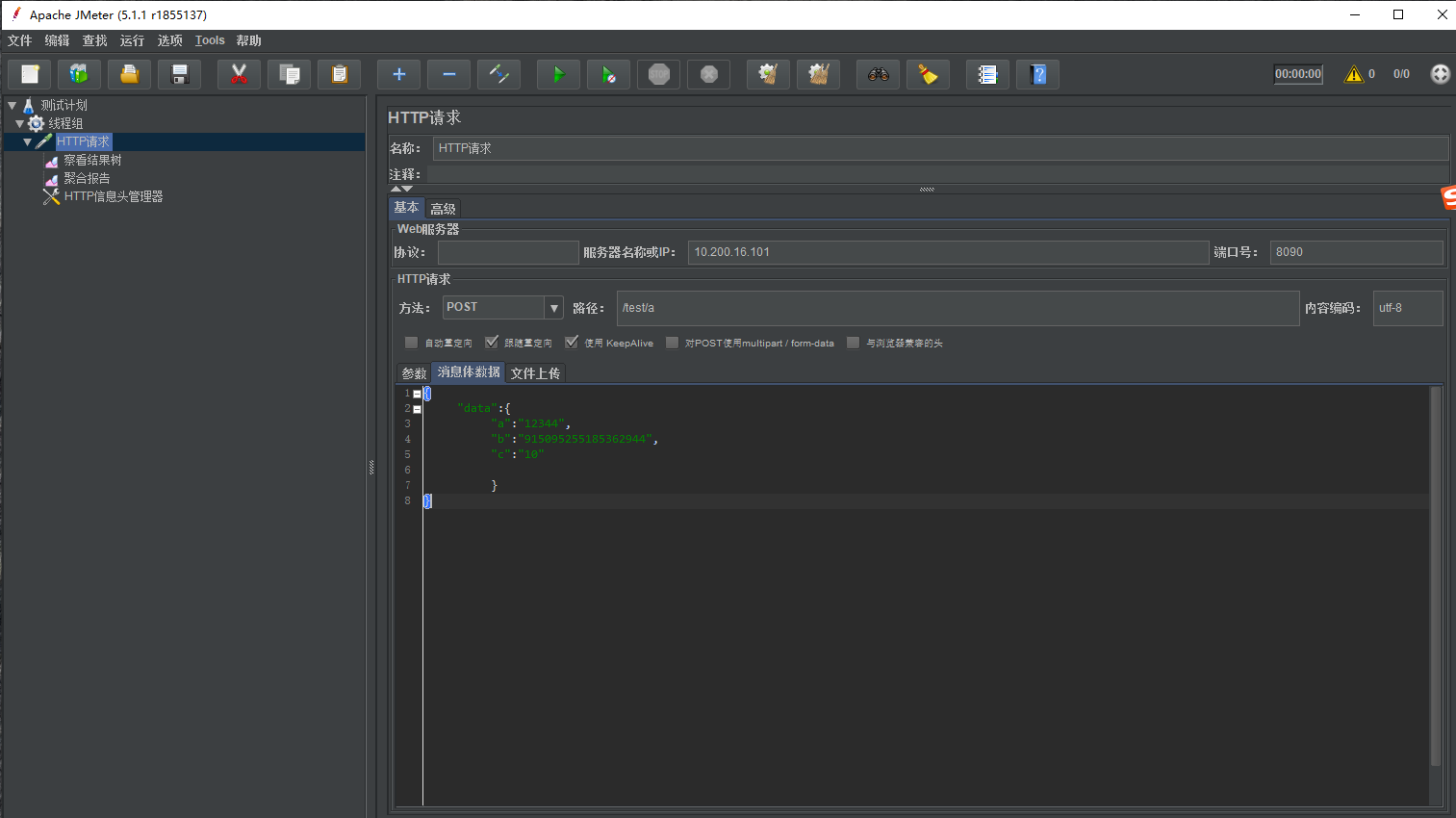1456x818 pixels.
Task: Open Search with the binoculars icon
Action: [x=878, y=74]
